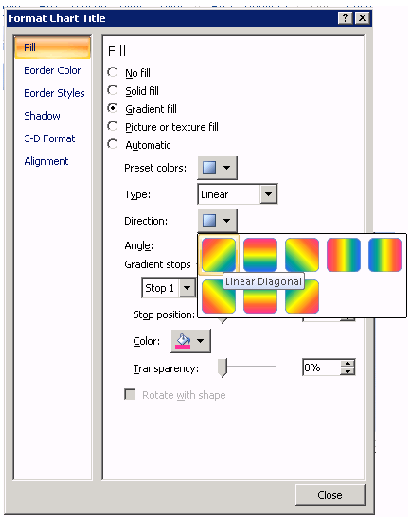The image size is (420, 521).
Task: Choose the middle gradient direction in the bottom row
Action: (x=260, y=297)
